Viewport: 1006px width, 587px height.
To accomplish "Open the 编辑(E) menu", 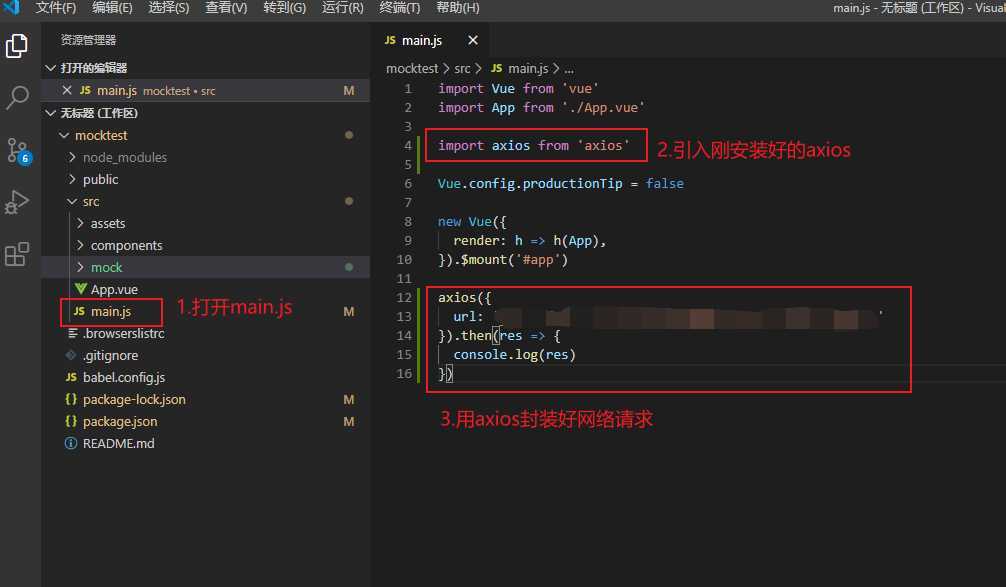I will (112, 8).
